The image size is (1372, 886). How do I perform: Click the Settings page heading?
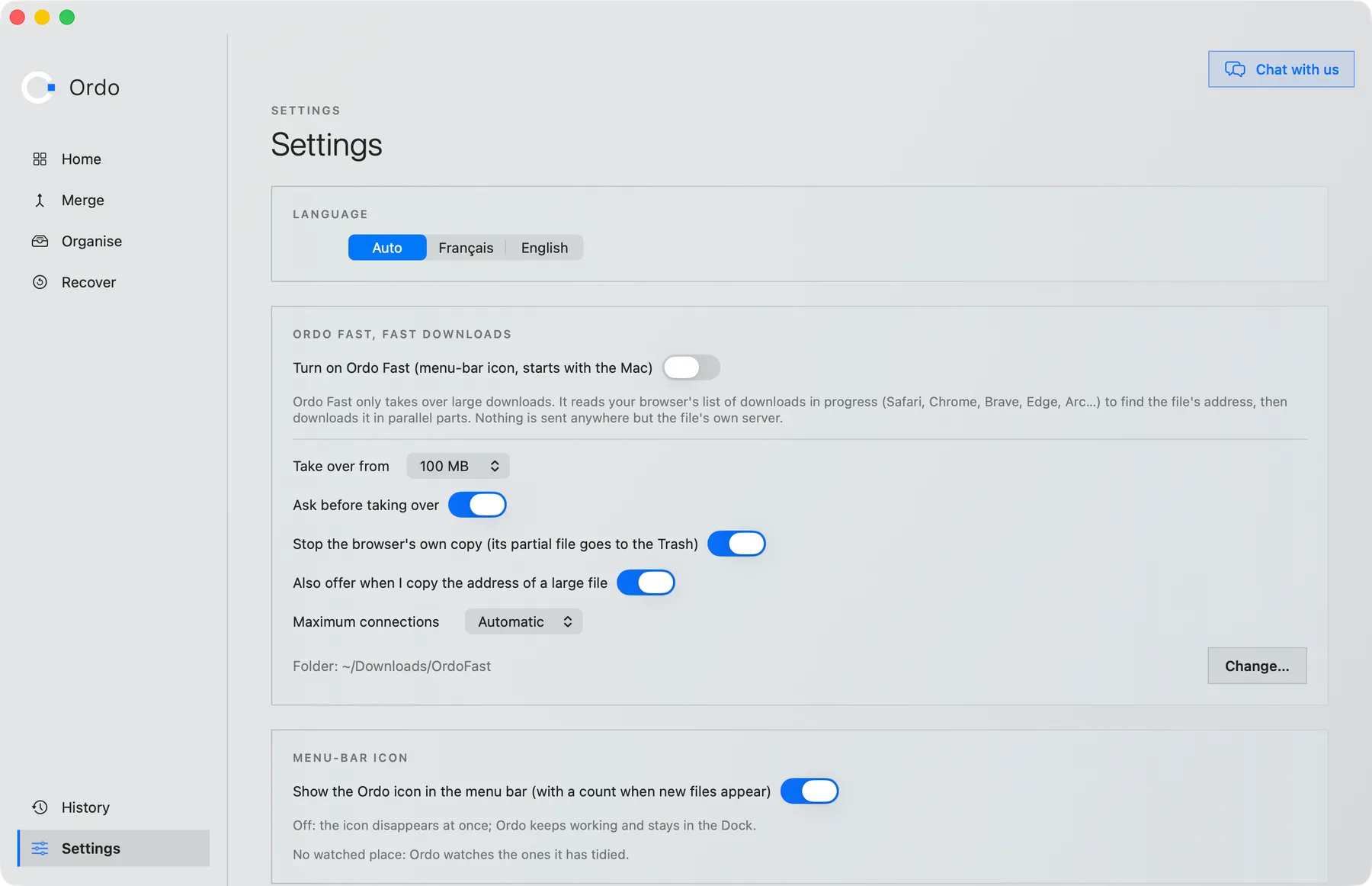coord(326,145)
